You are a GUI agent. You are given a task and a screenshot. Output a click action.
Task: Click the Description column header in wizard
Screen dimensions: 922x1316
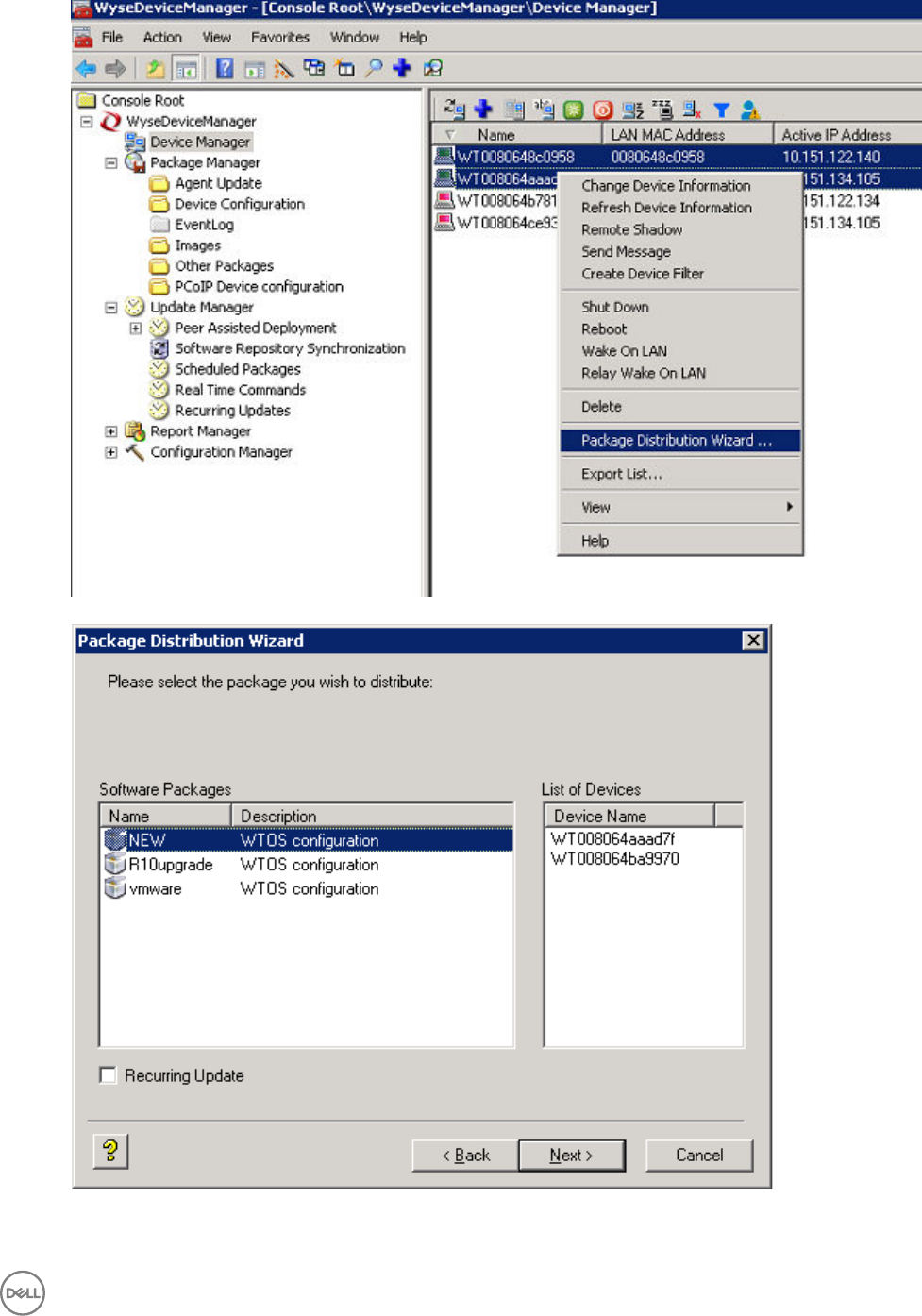click(x=373, y=816)
